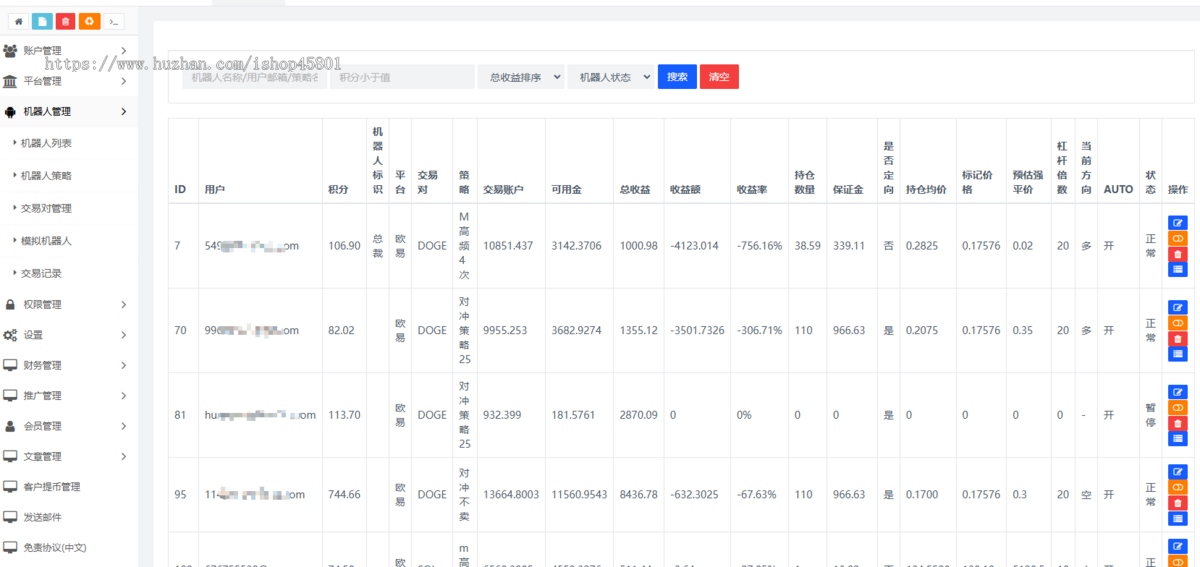The width and height of the screenshot is (1200, 567).
Task: Delete robot ID 70 using red trash icon
Action: click(1177, 338)
